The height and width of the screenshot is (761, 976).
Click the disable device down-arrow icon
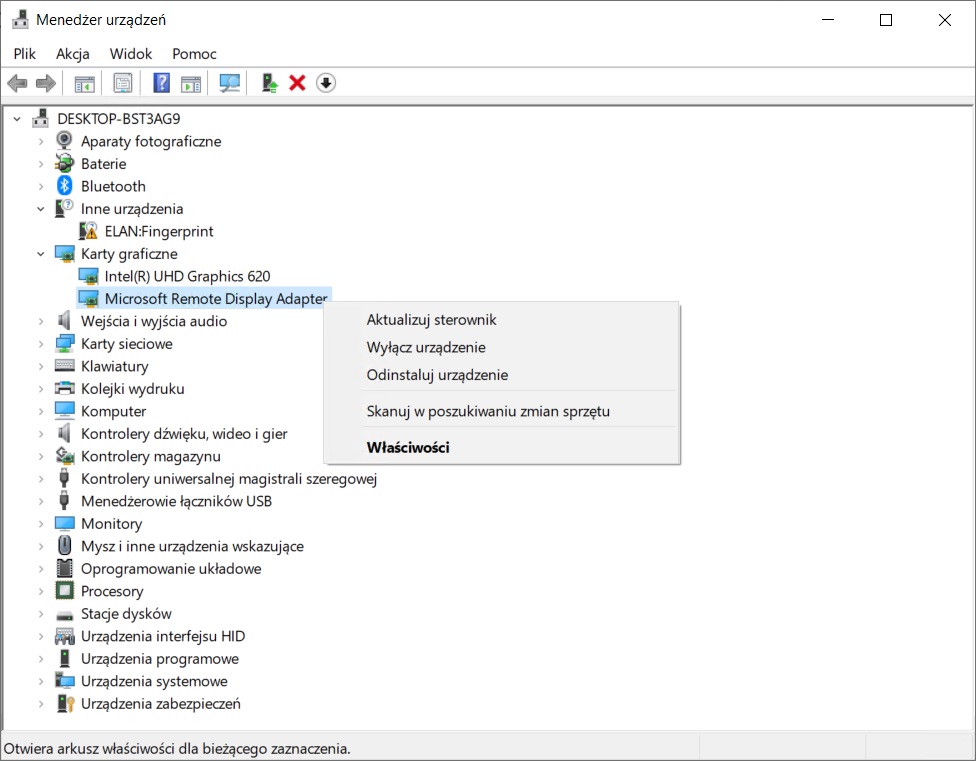pyautogui.click(x=325, y=84)
